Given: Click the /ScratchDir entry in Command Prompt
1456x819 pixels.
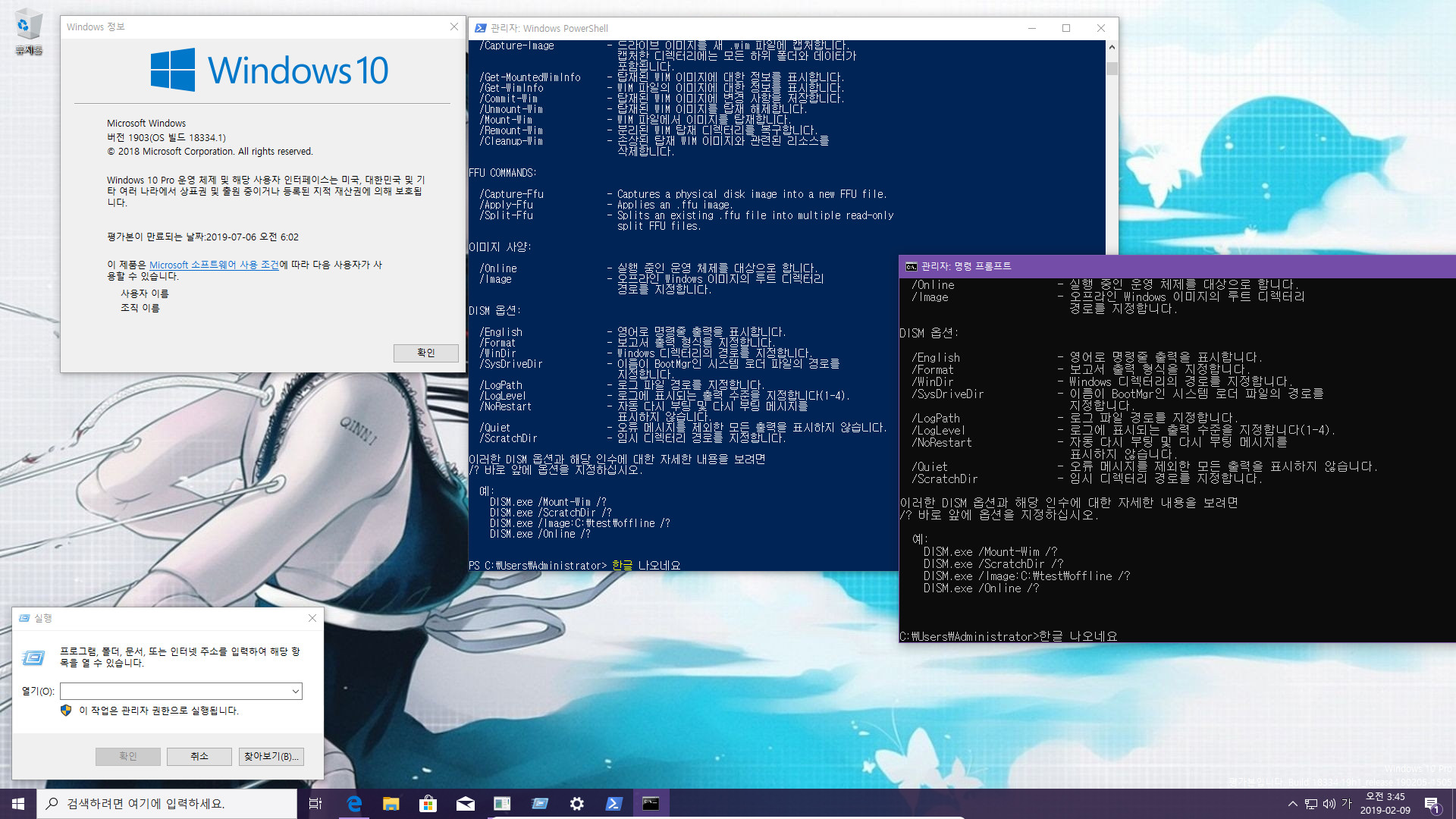Looking at the screenshot, I should click(x=945, y=479).
